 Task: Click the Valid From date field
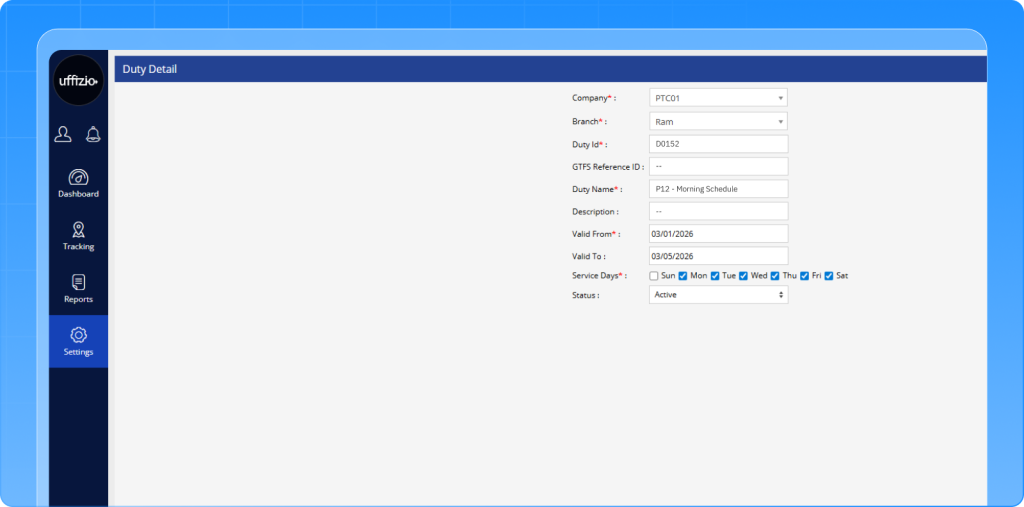pyautogui.click(x=718, y=234)
